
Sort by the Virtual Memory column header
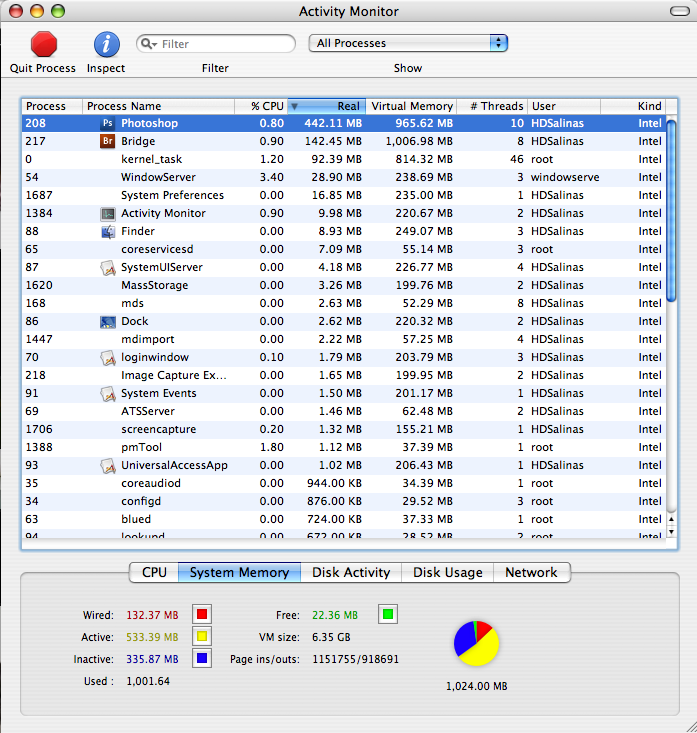[411, 106]
